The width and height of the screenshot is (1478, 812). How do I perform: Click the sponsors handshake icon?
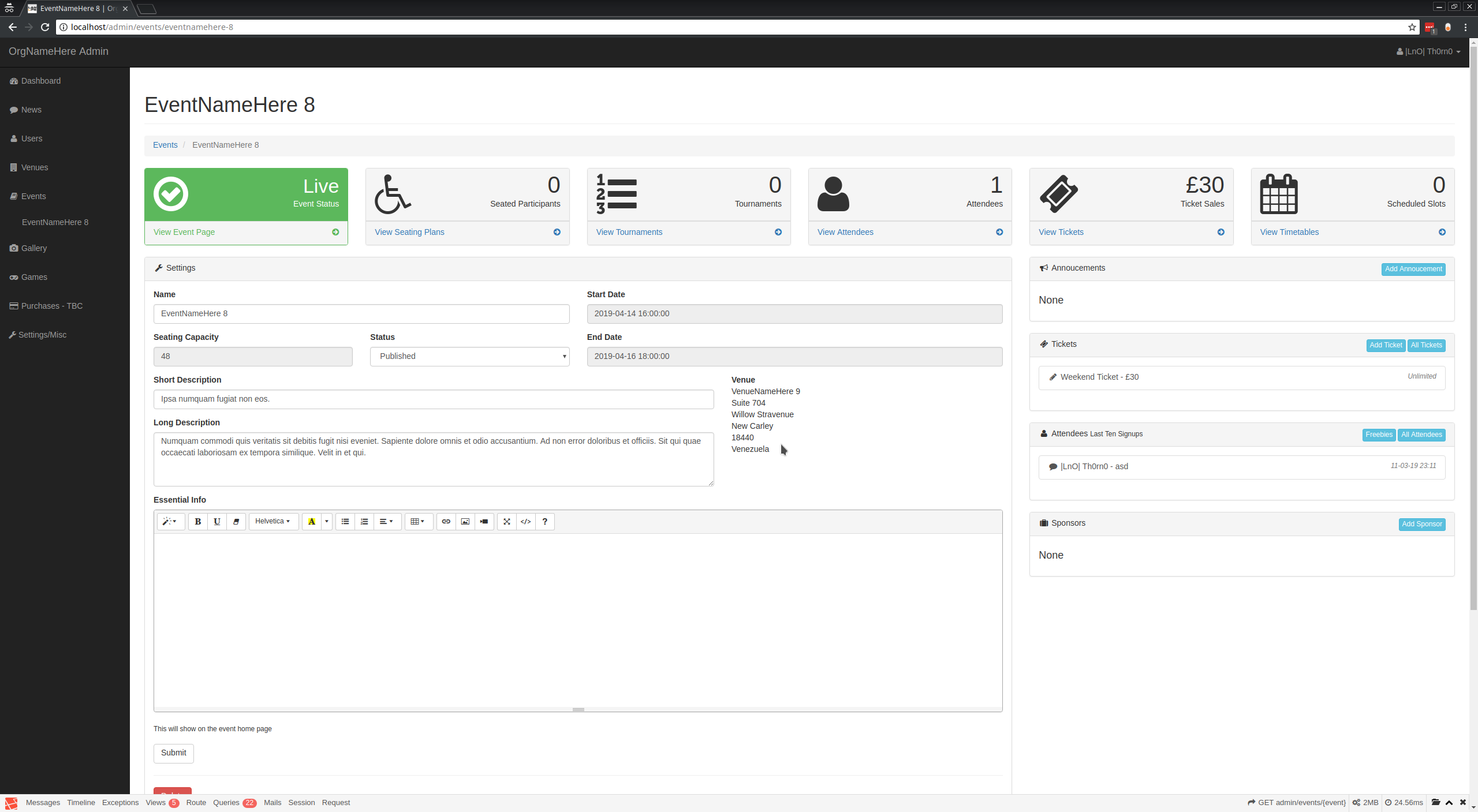tap(1043, 523)
